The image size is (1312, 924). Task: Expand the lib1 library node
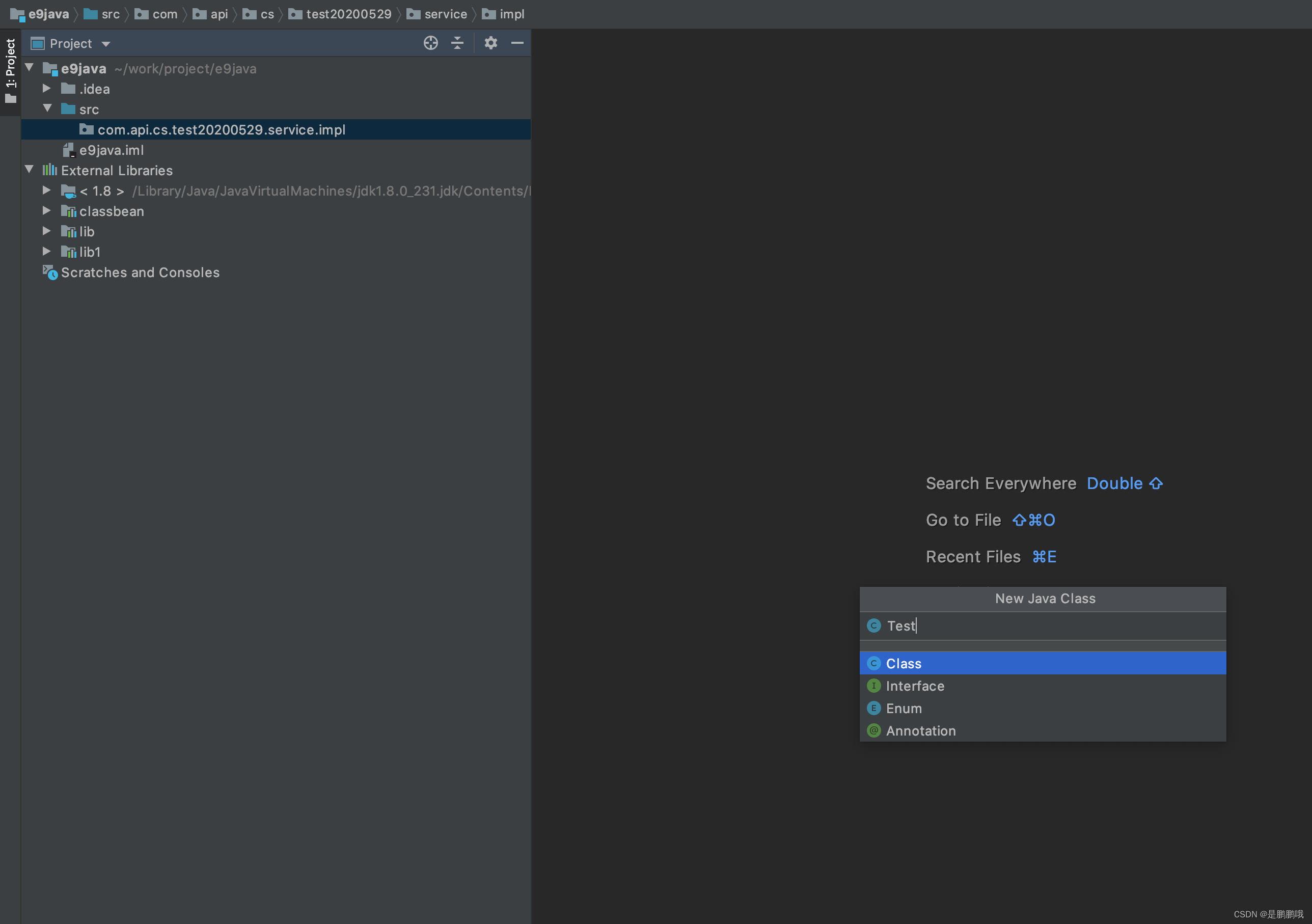pyautogui.click(x=47, y=252)
